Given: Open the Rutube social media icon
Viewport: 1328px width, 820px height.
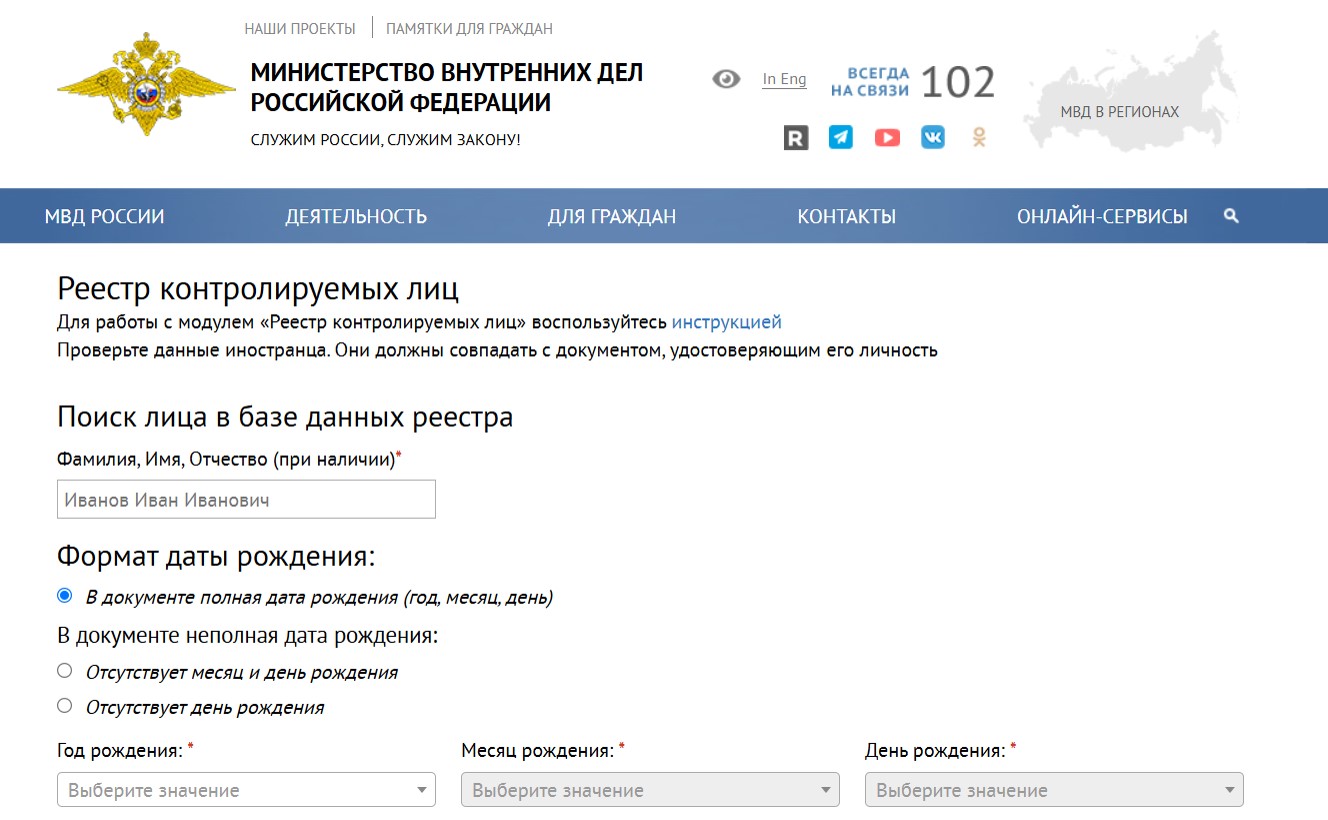Looking at the screenshot, I should pos(795,138).
